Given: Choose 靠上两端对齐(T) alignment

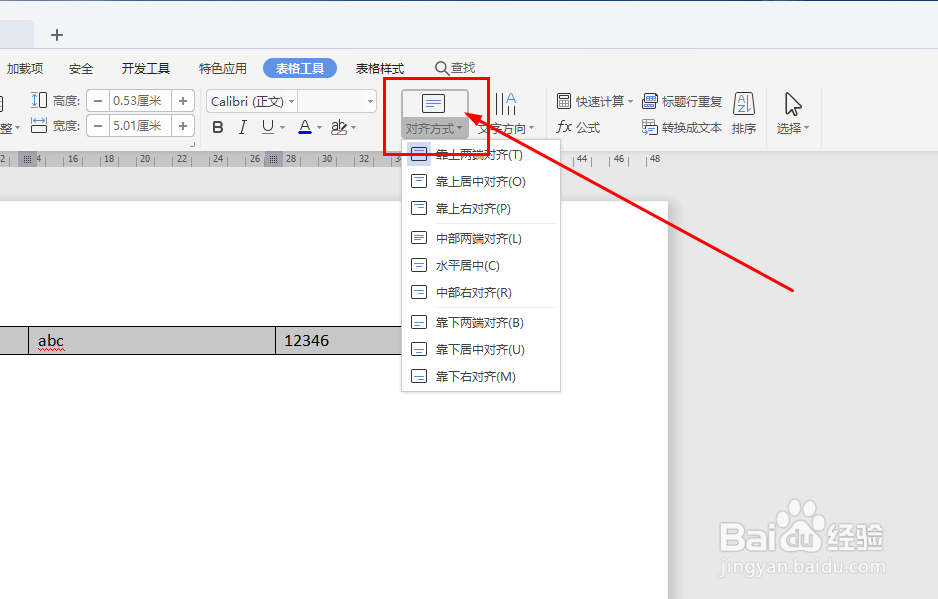Looking at the screenshot, I should coord(481,154).
